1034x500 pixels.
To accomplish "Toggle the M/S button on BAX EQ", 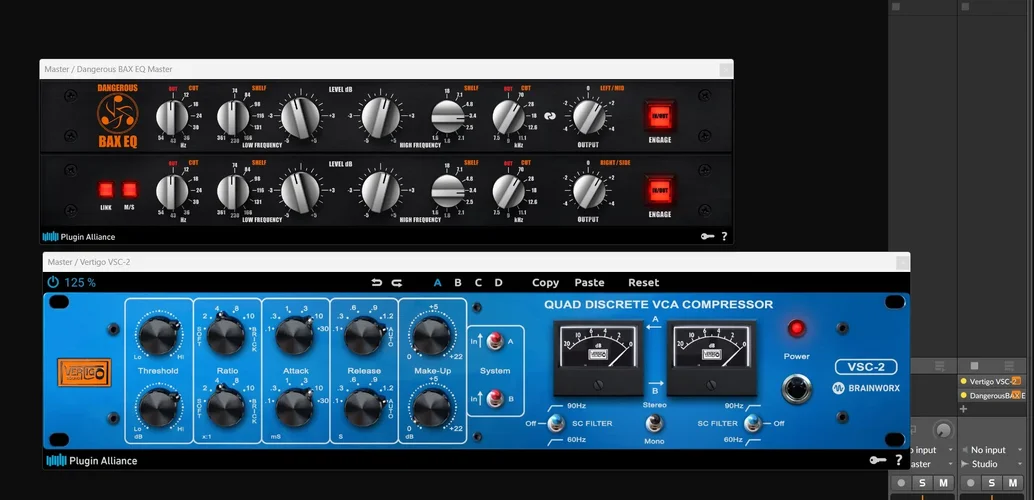I will coord(130,190).
